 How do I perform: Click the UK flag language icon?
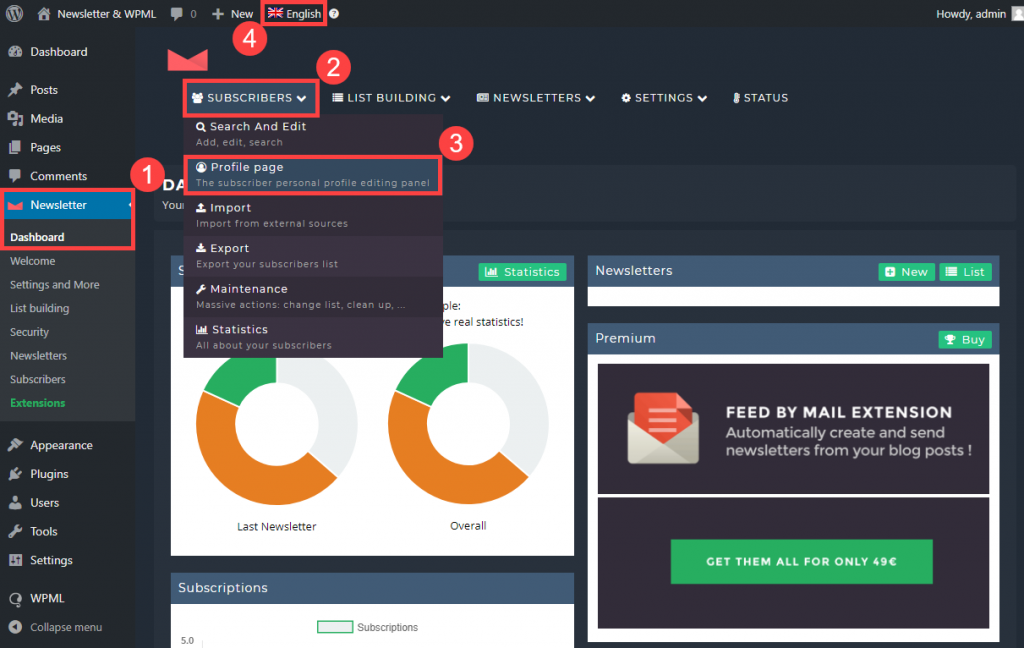pos(276,13)
